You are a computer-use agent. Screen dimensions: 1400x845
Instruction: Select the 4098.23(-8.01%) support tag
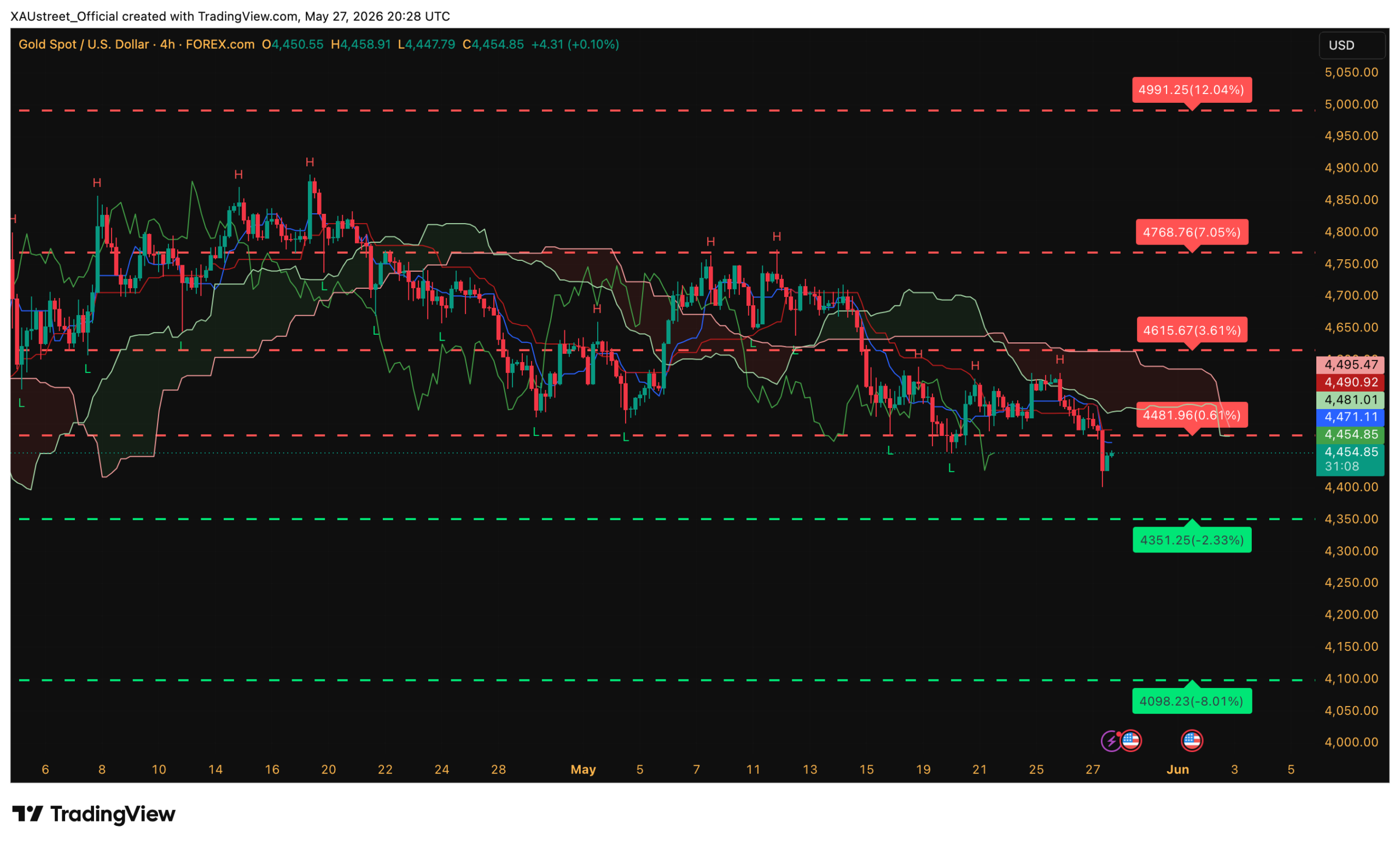tap(1192, 701)
